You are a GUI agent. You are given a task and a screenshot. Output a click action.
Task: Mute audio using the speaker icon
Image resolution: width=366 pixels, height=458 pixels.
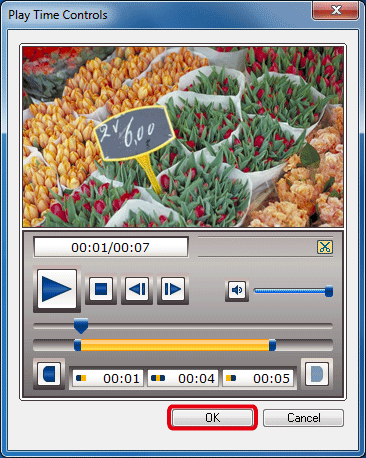pyautogui.click(x=237, y=290)
